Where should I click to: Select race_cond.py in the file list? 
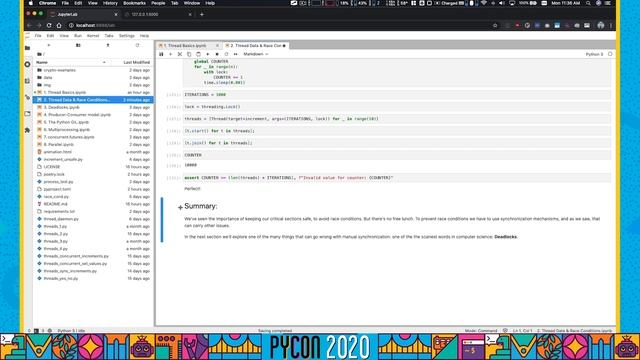click(x=93, y=196)
